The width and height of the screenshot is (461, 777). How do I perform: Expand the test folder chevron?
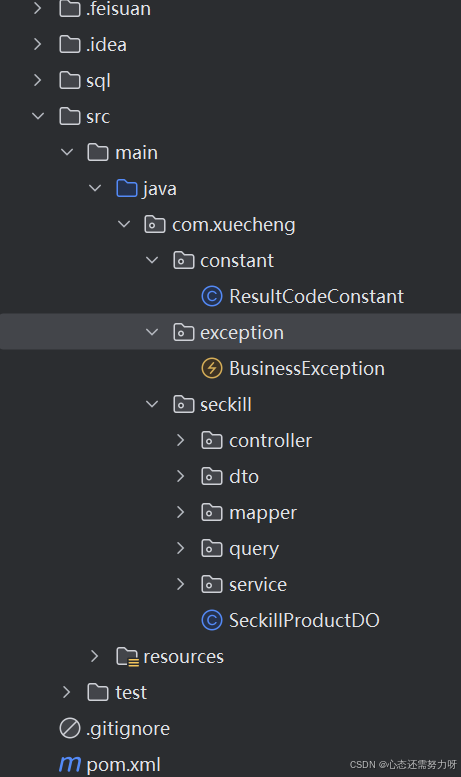[66, 692]
